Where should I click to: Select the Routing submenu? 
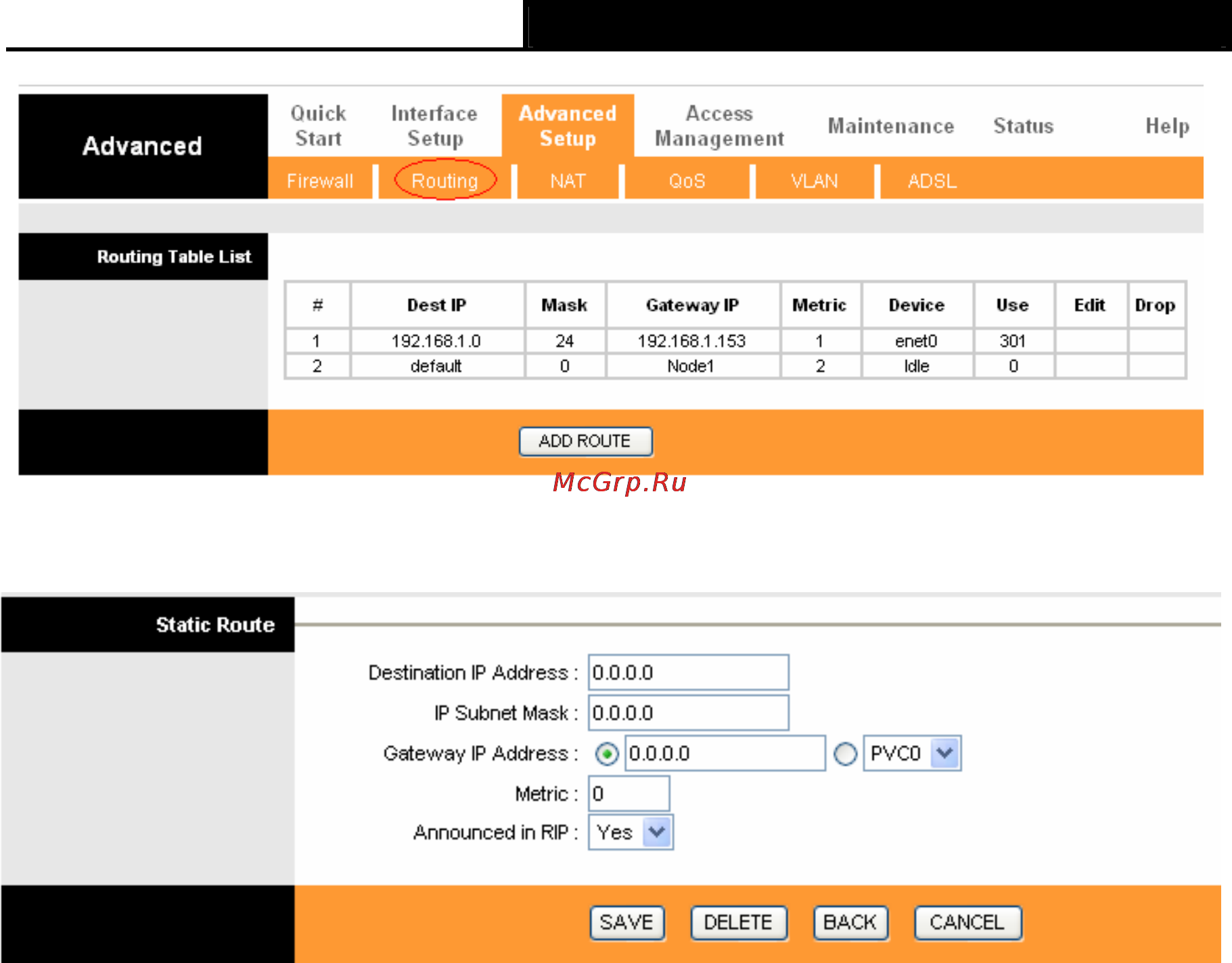(x=444, y=181)
